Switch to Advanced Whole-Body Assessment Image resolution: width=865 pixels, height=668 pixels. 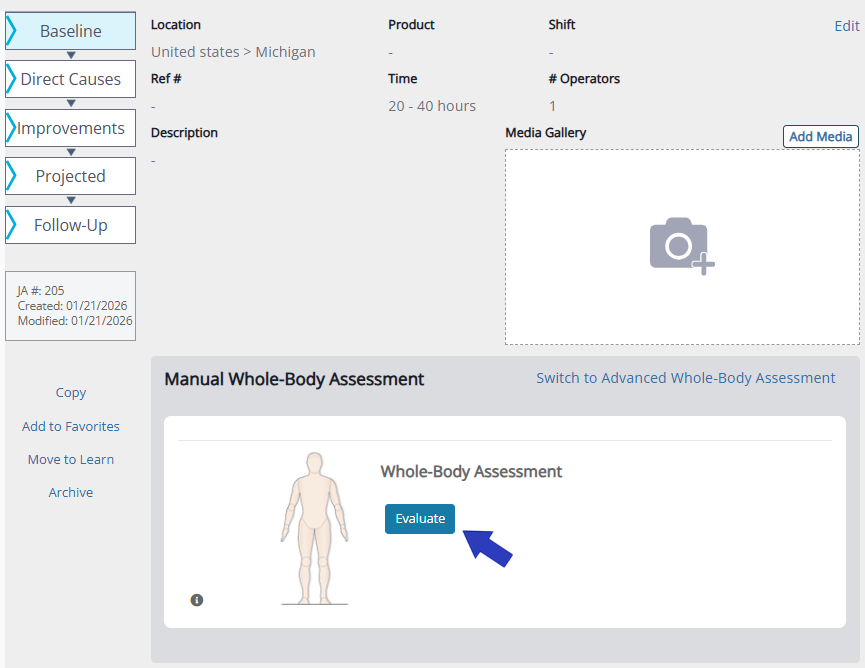pos(685,378)
